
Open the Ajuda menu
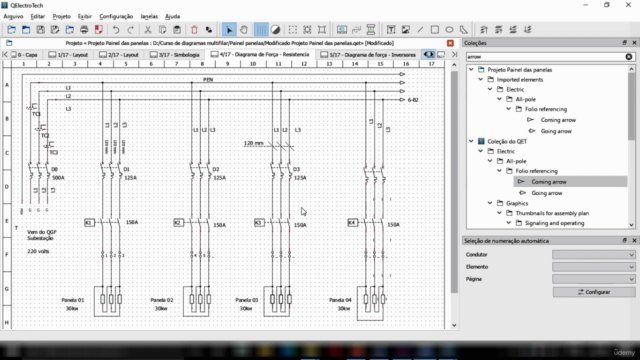[x=173, y=16]
